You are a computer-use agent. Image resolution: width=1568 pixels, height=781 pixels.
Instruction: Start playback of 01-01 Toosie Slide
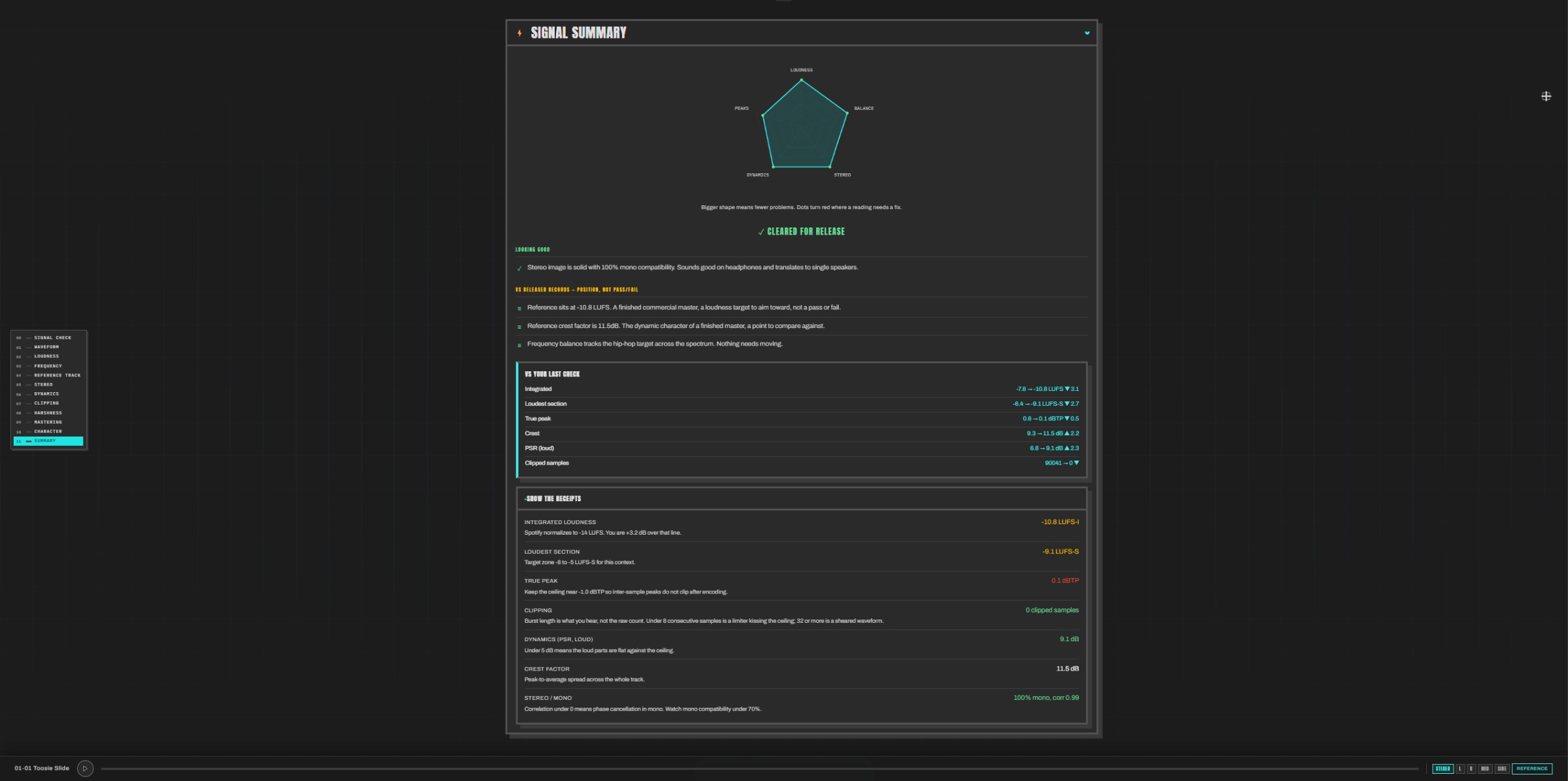tap(85, 769)
